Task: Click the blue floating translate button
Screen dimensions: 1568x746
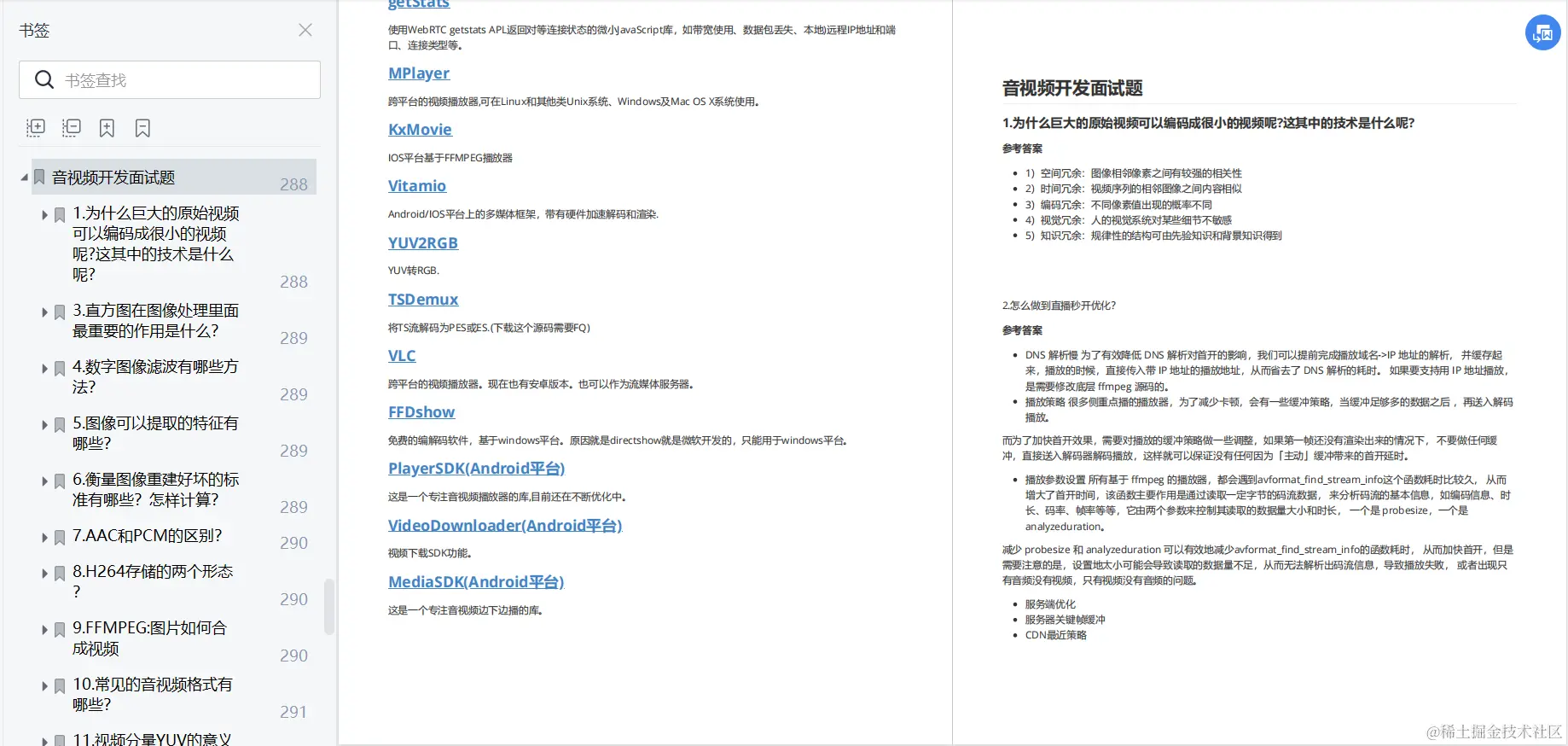Action: (1542, 33)
